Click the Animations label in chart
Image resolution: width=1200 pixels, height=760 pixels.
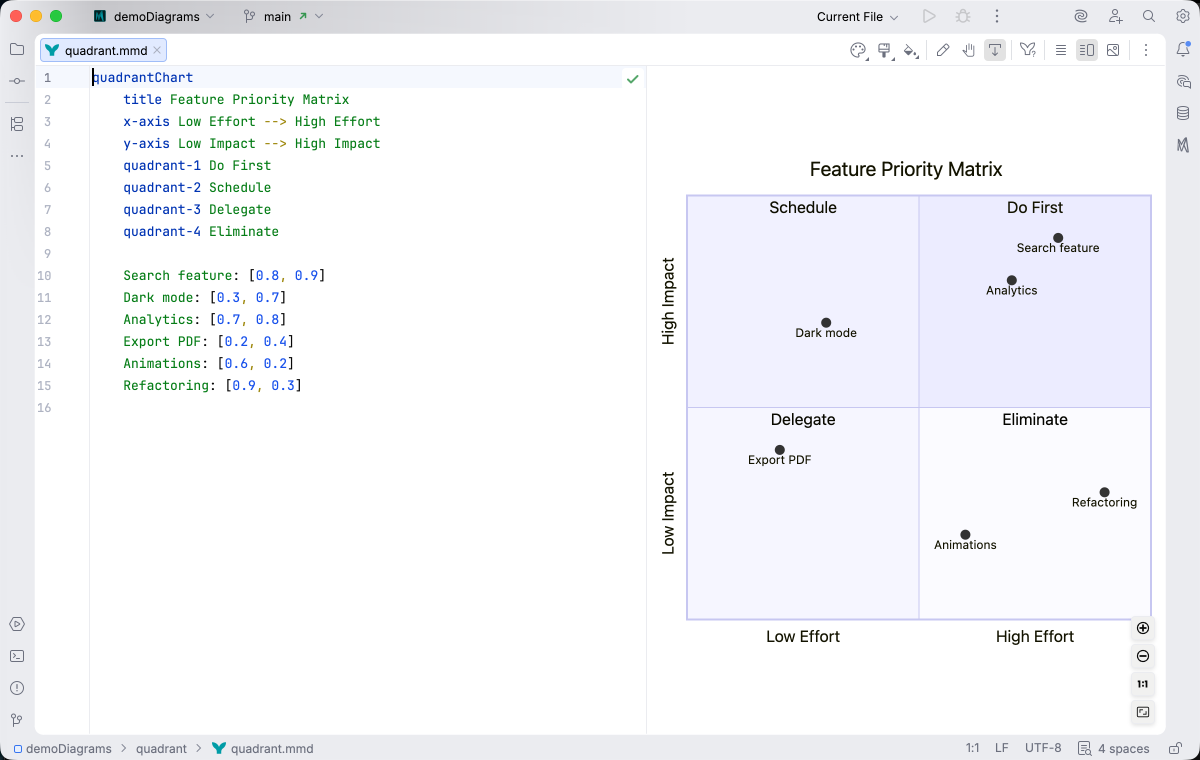(965, 545)
